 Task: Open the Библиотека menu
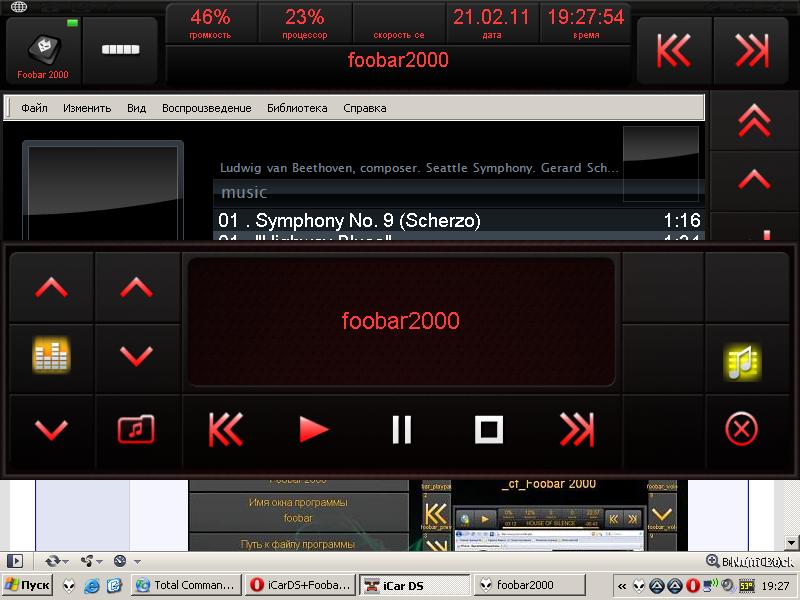pyautogui.click(x=297, y=108)
